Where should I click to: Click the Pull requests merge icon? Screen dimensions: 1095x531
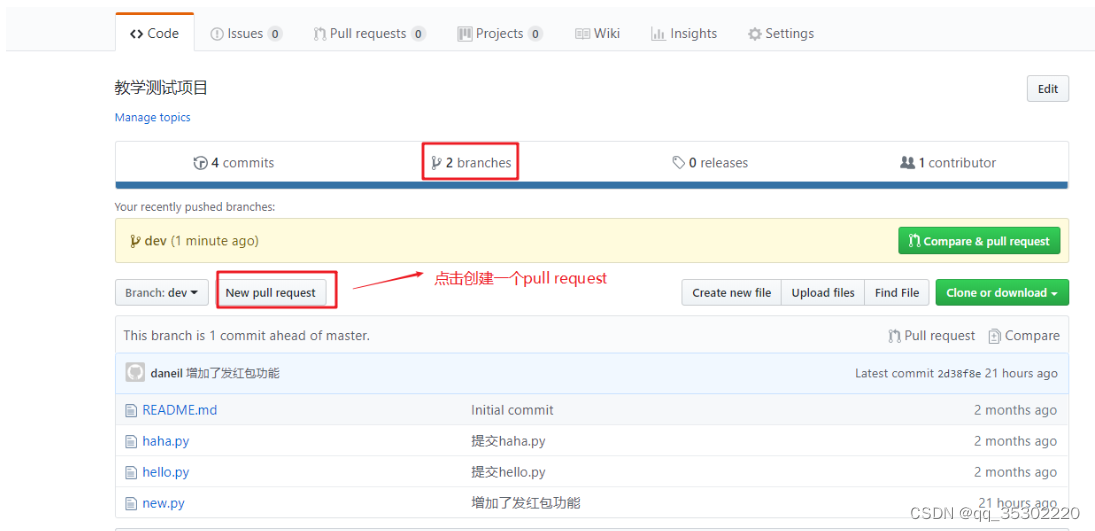coord(320,34)
